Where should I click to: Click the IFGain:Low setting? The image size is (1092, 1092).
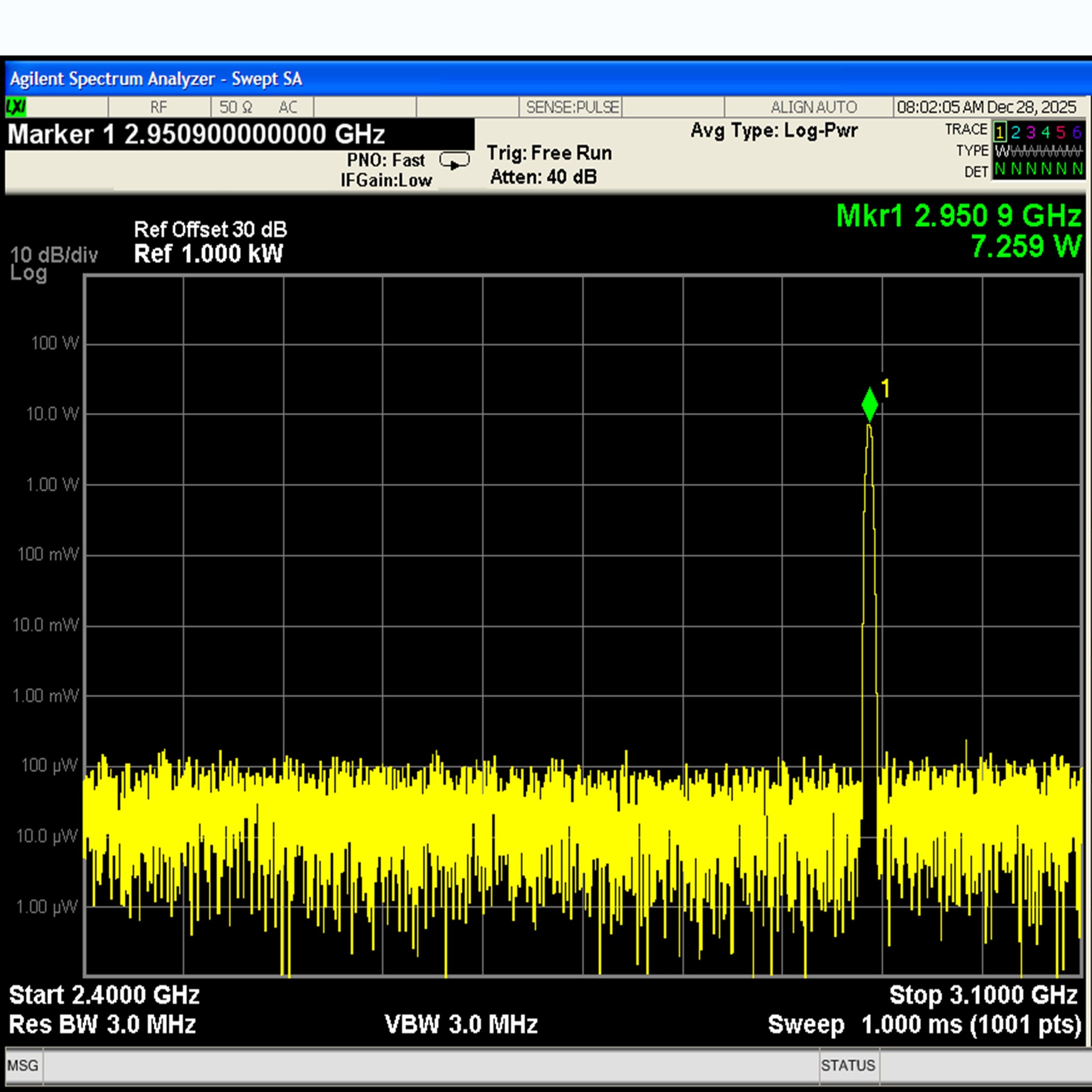point(386,180)
